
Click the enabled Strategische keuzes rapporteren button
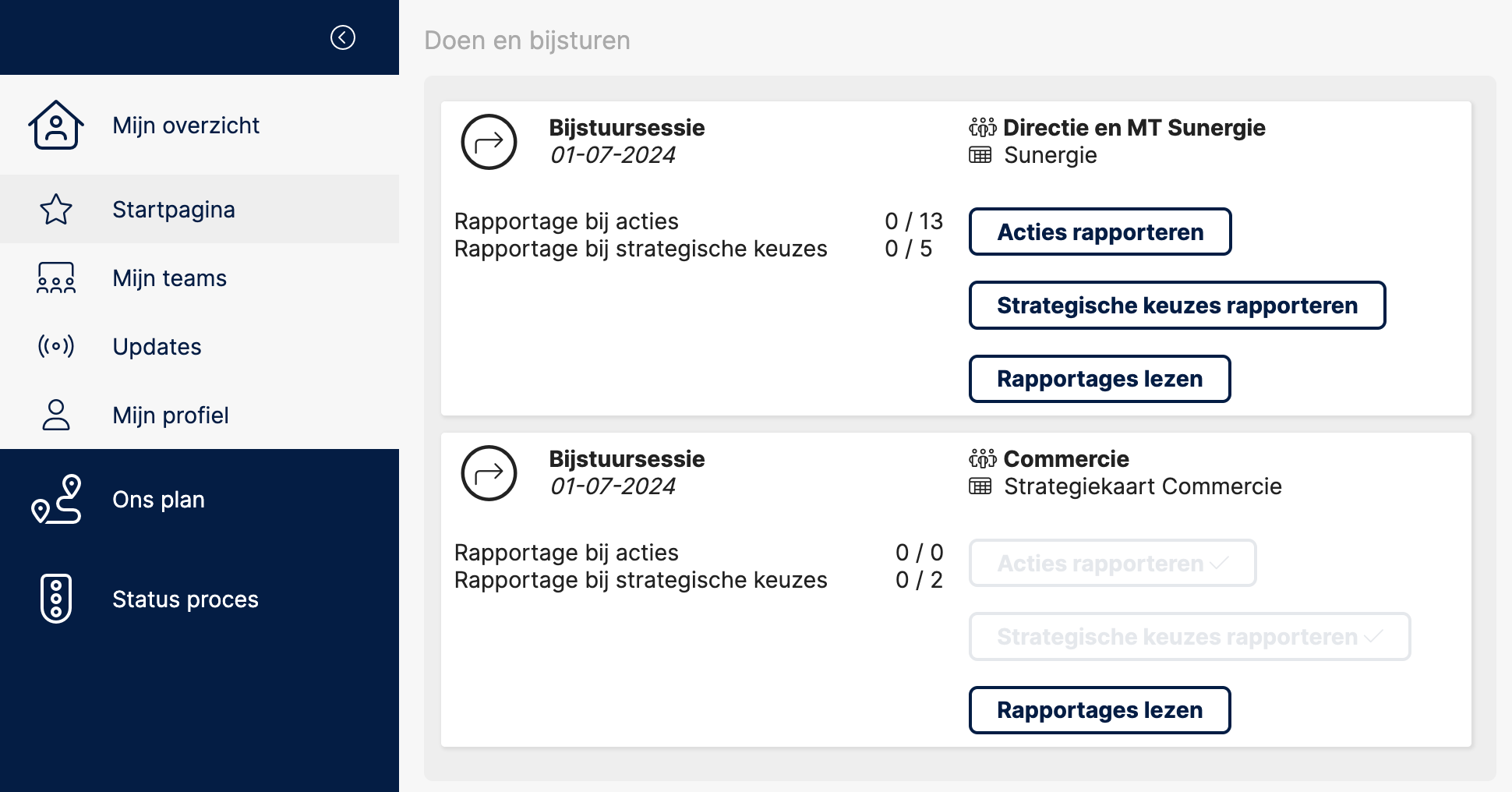pos(1177,305)
